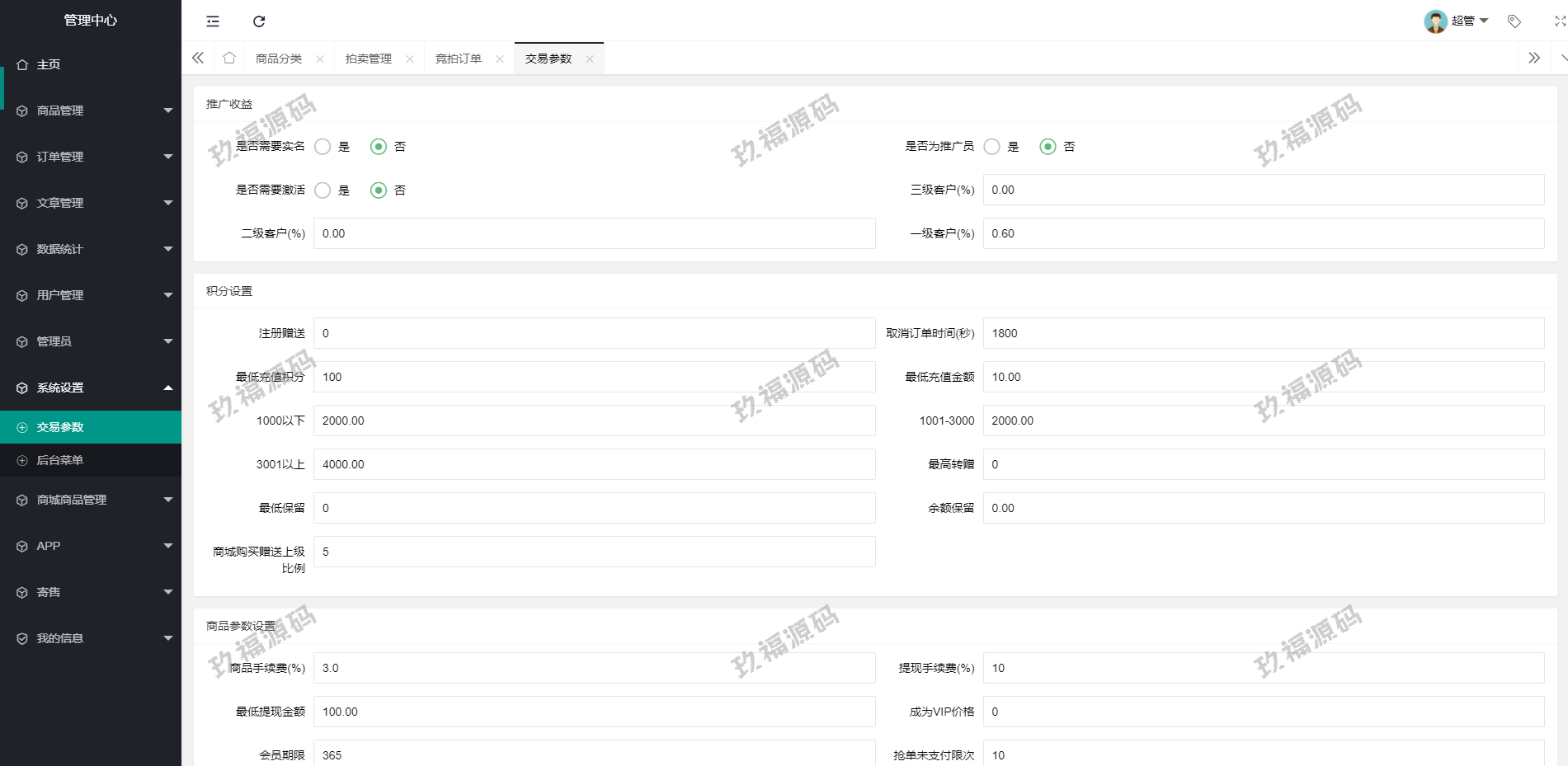Click the sidebar collapse menu icon
The width and height of the screenshot is (1568, 766).
(x=213, y=21)
